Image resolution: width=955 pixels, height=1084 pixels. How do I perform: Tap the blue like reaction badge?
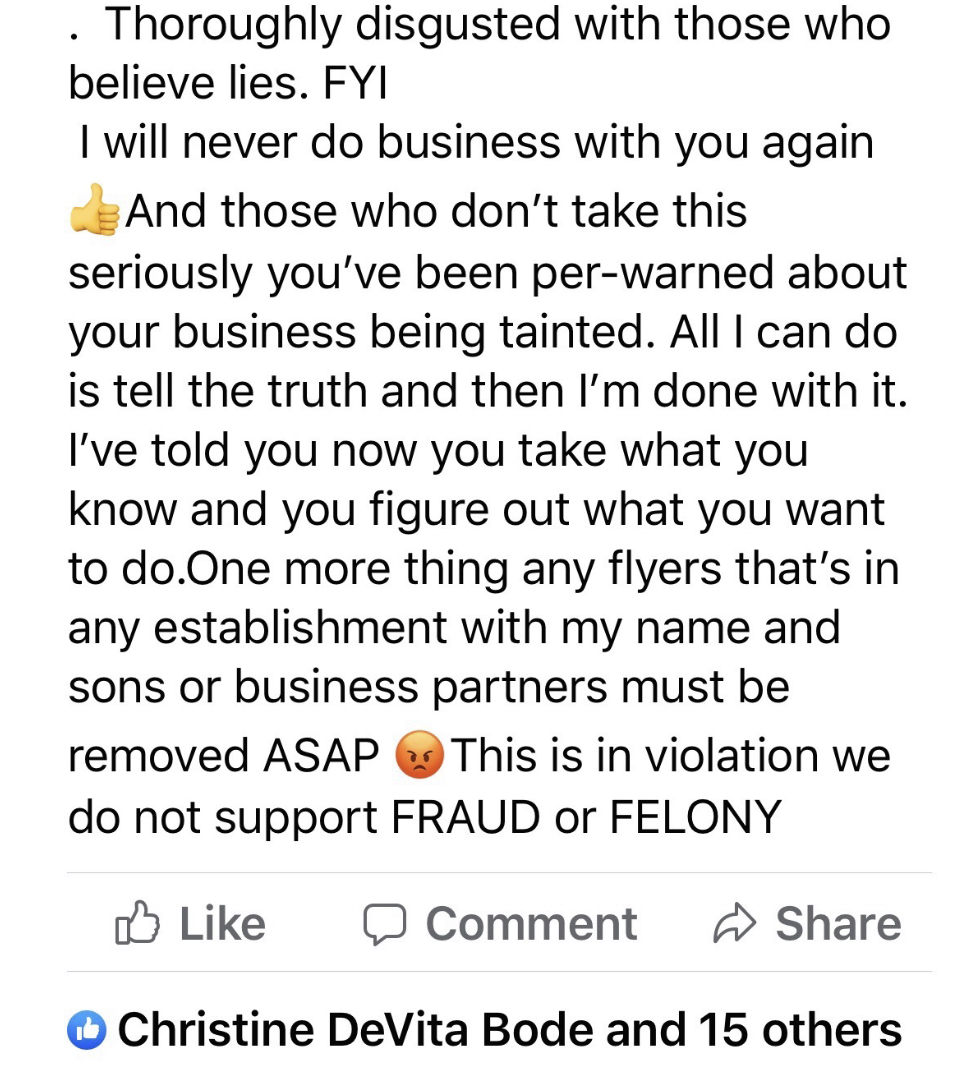(x=87, y=1029)
